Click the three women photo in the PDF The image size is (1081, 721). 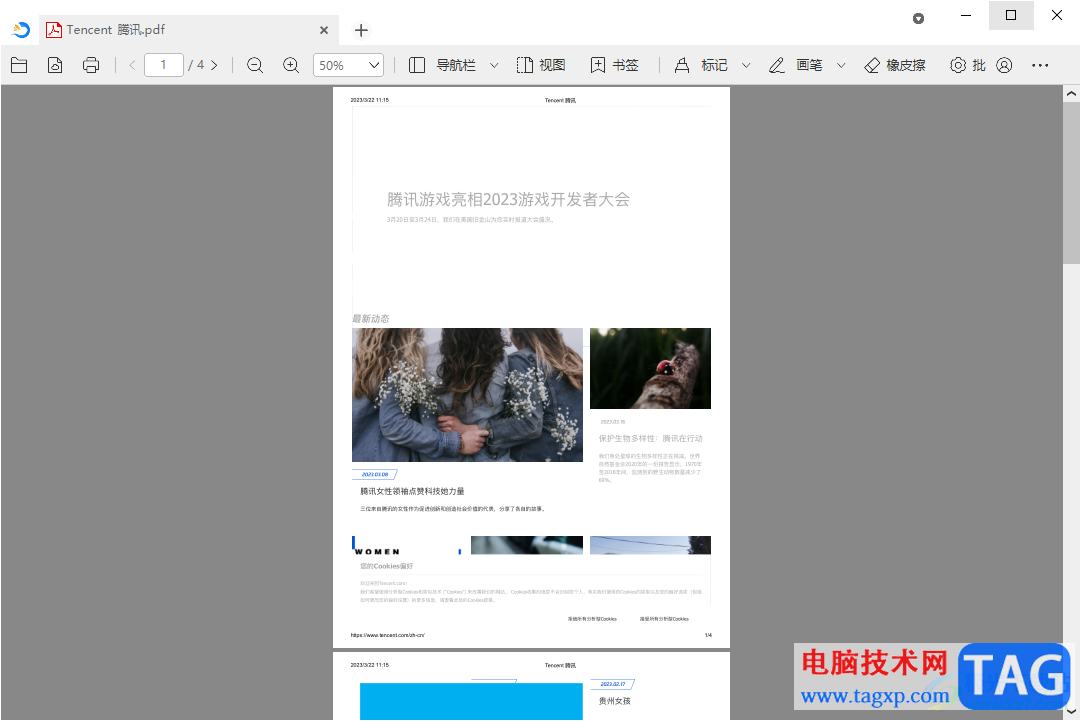(x=467, y=395)
